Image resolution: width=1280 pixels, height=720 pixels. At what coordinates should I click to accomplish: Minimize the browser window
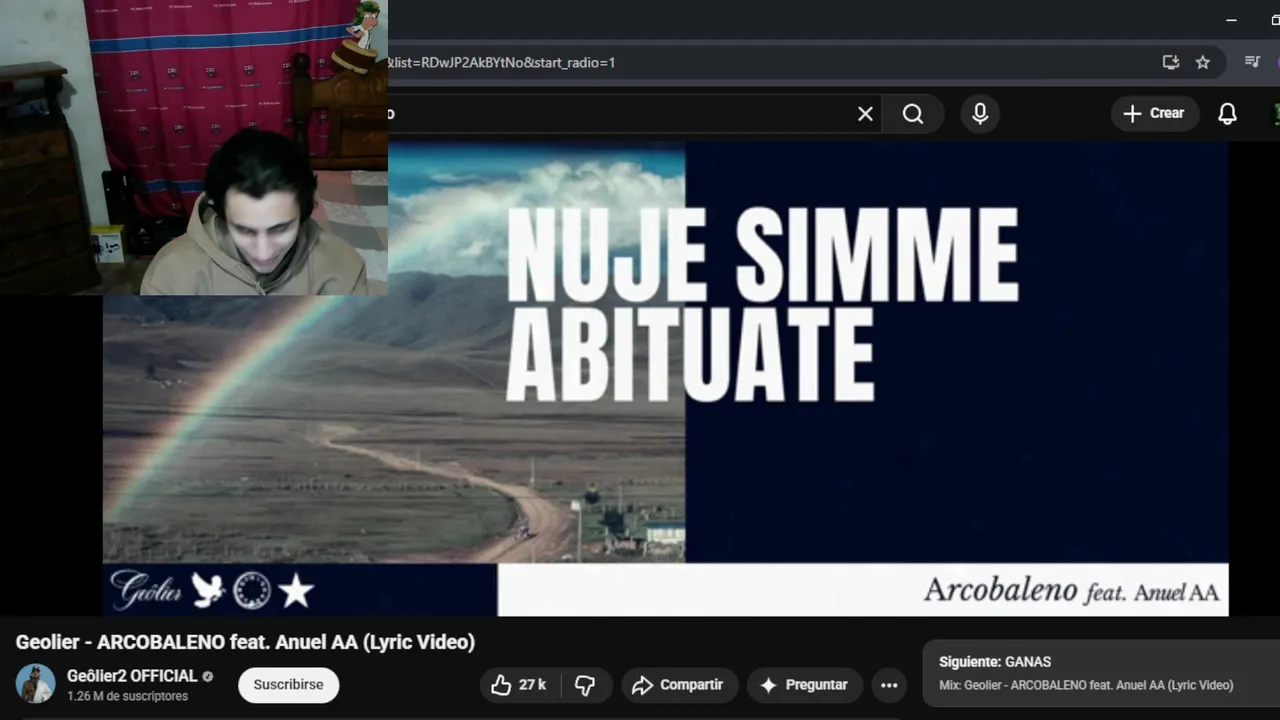1231,20
